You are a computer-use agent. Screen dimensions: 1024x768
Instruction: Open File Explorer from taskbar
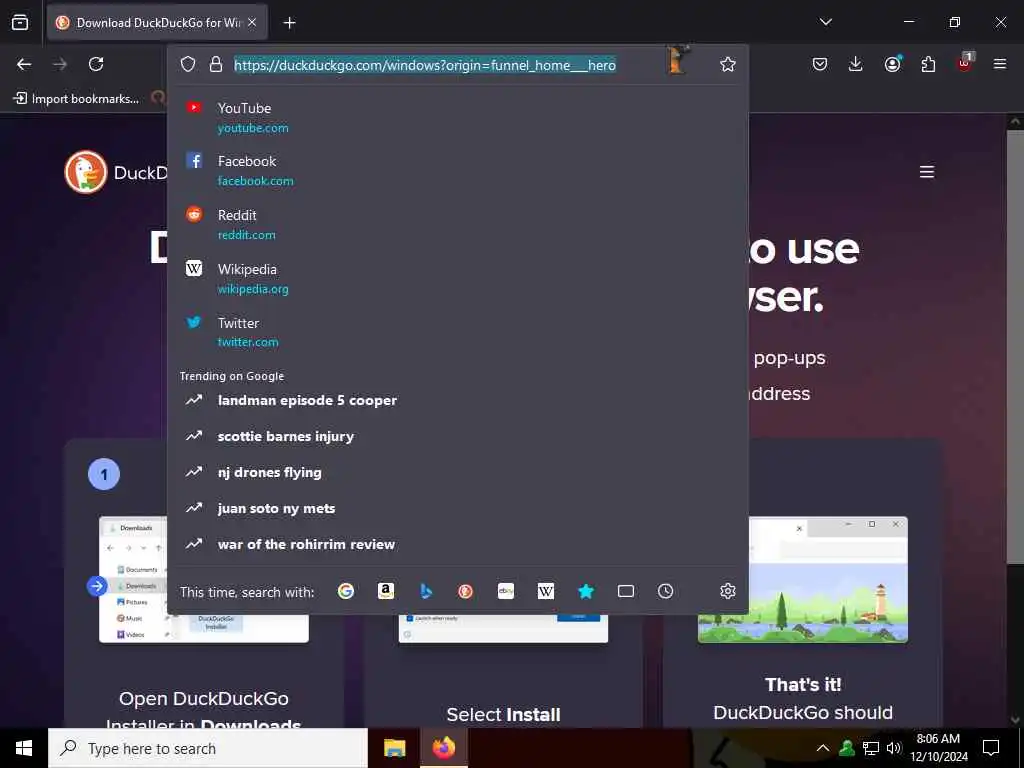394,748
